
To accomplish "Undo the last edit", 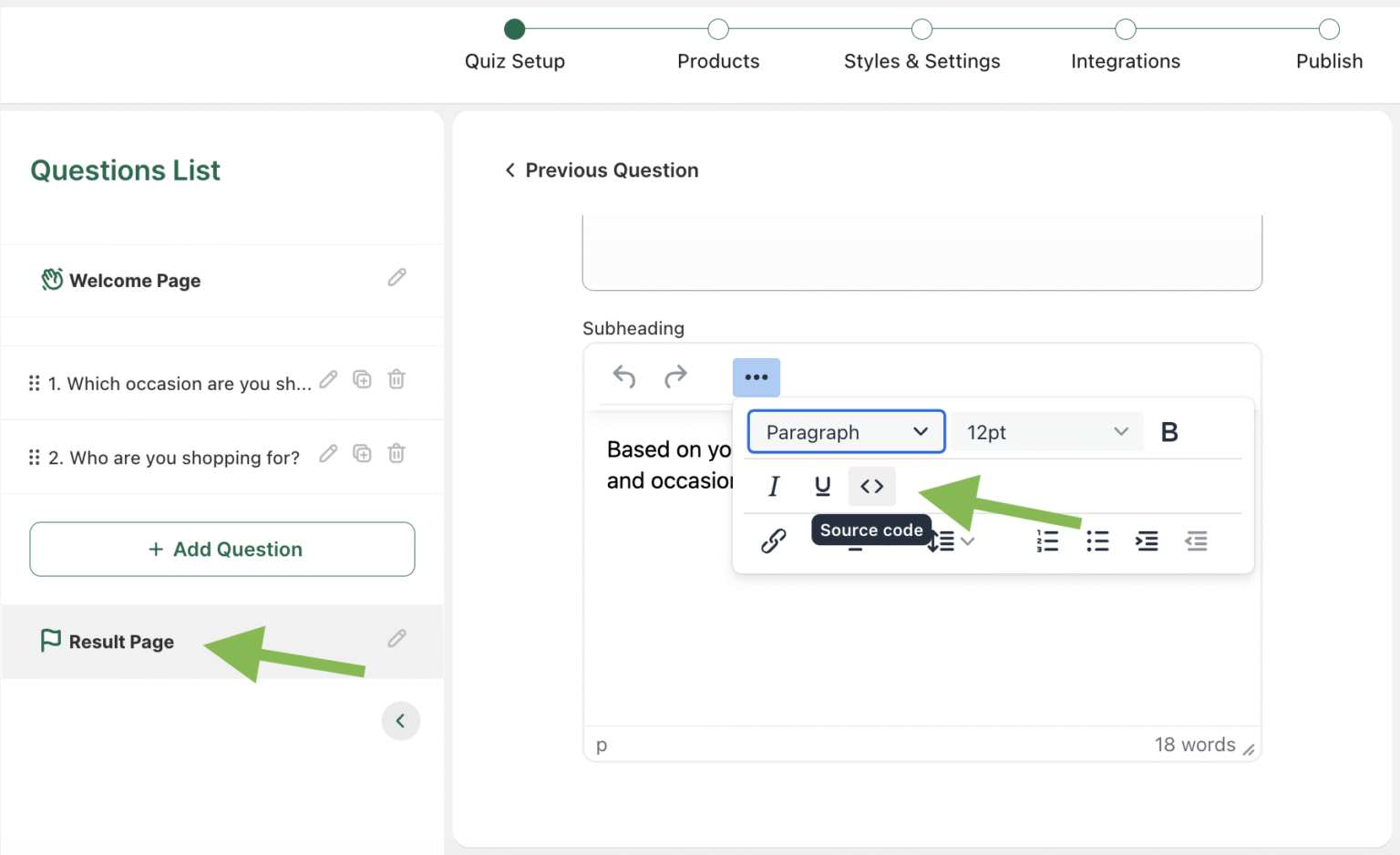I will pos(623,376).
